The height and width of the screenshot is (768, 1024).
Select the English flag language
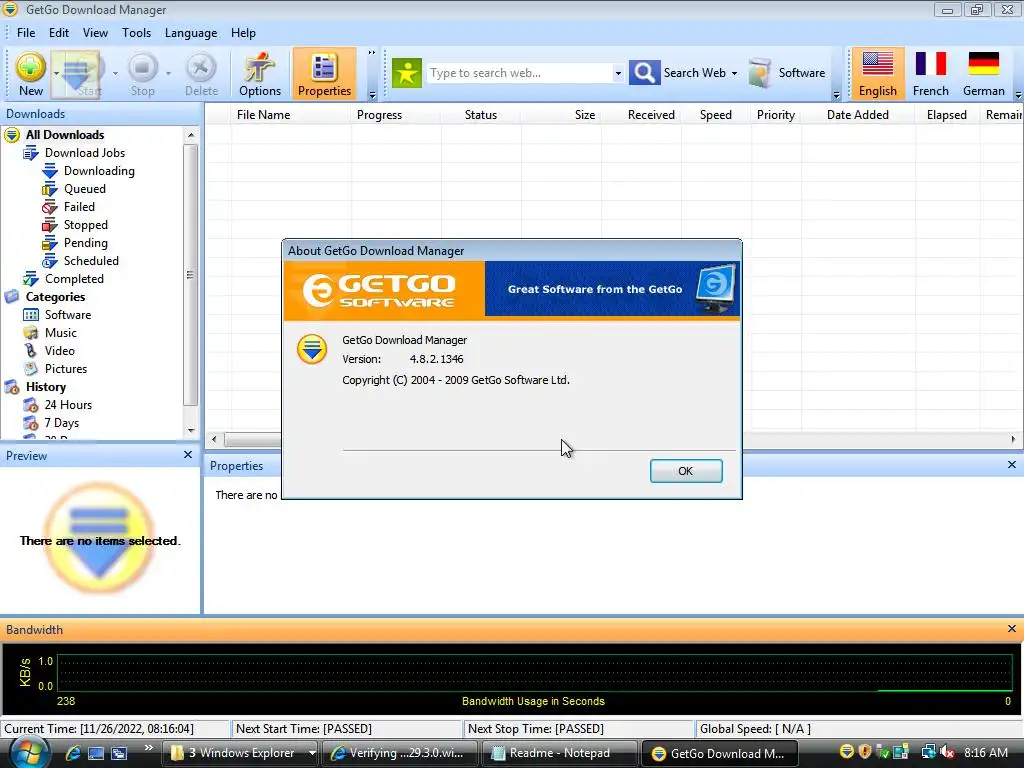click(x=878, y=74)
